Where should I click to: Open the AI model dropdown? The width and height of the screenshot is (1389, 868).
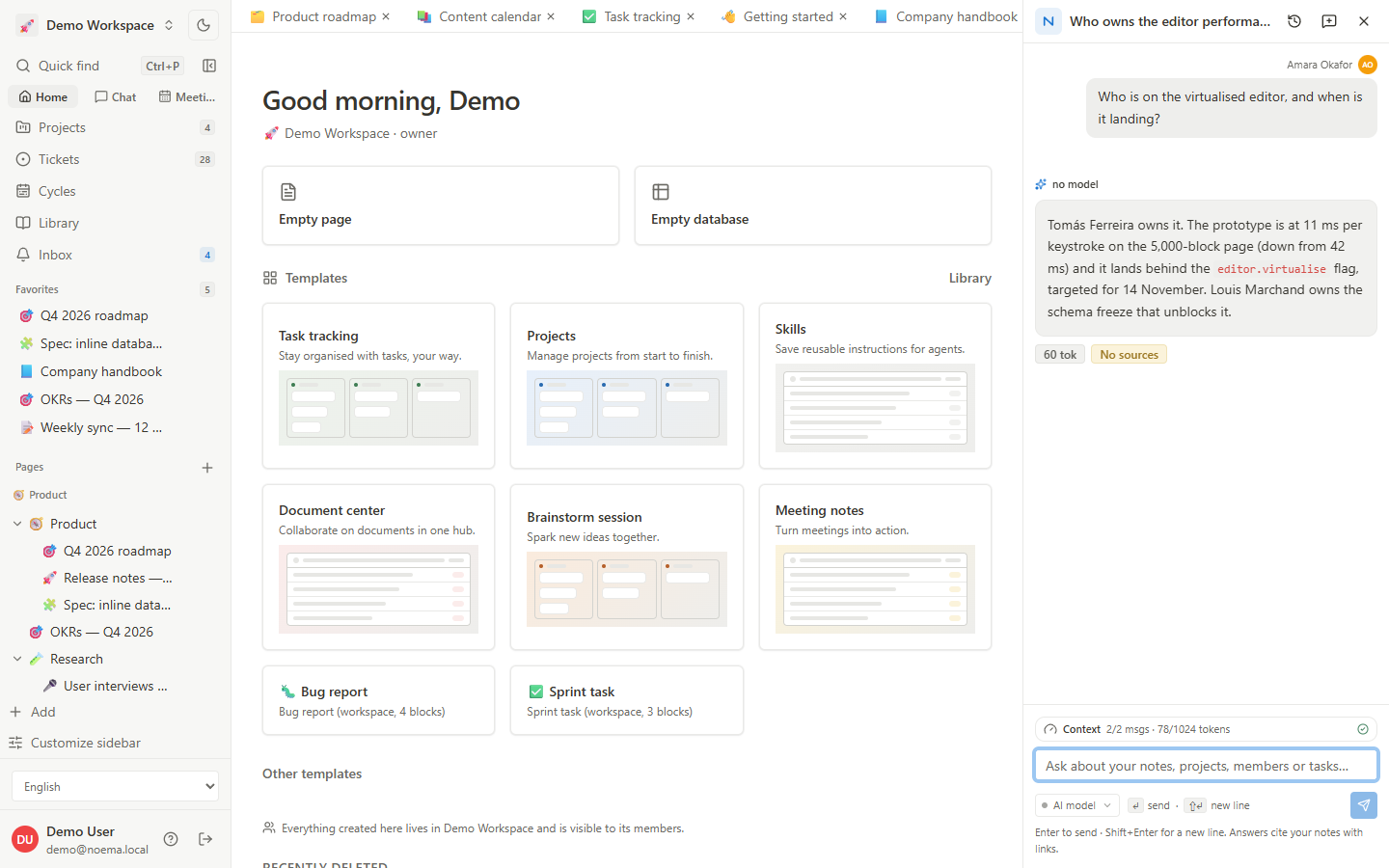click(x=1076, y=805)
